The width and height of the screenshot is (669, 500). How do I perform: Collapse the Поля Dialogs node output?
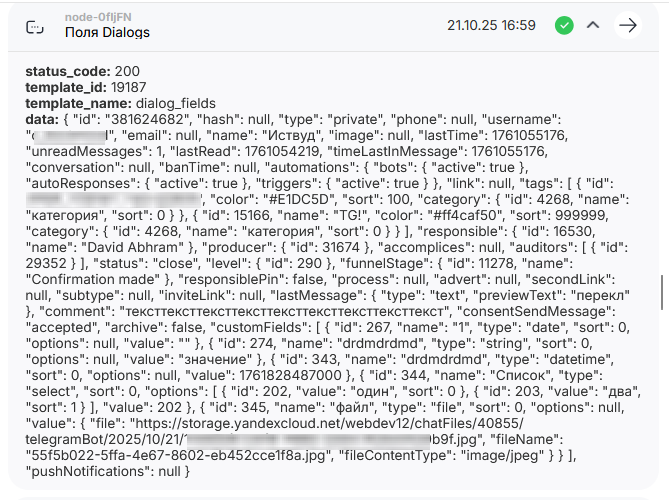[593, 26]
